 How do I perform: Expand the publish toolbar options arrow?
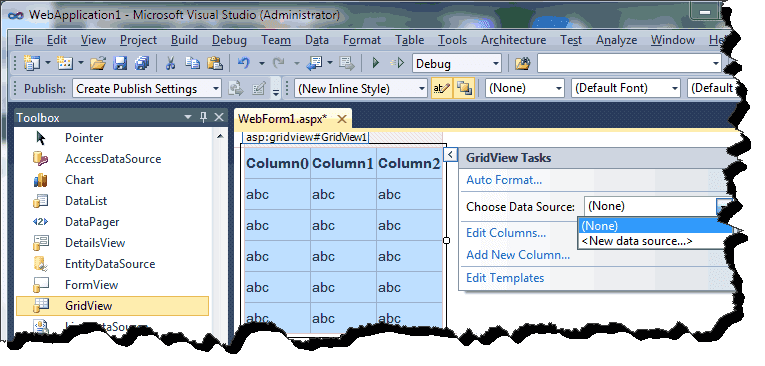pyautogui.click(x=276, y=89)
